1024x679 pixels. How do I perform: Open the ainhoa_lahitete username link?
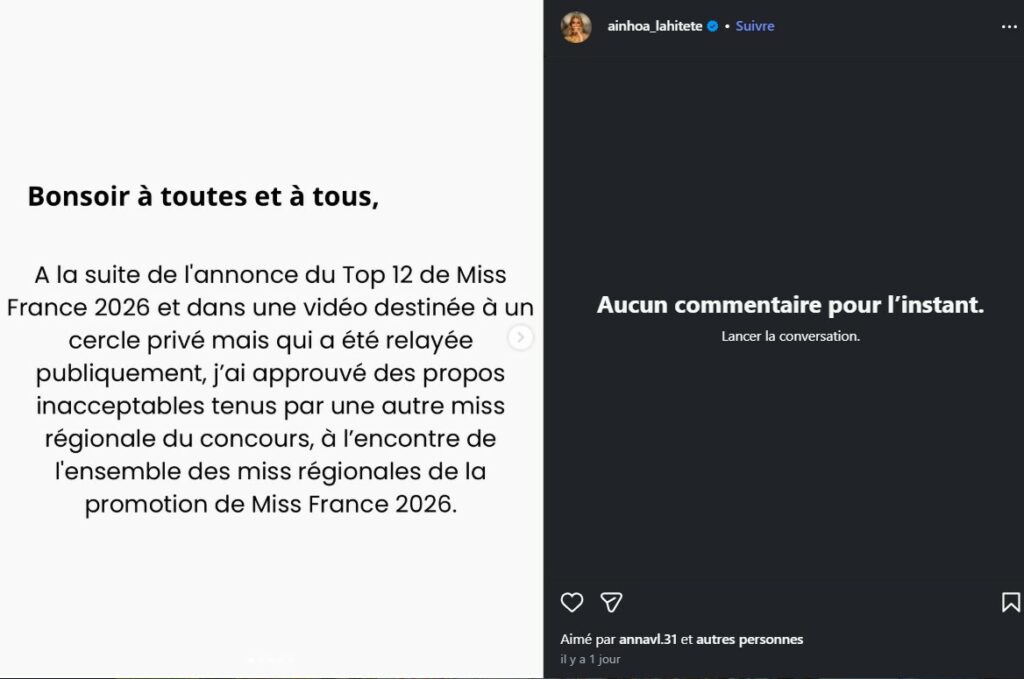(654, 27)
